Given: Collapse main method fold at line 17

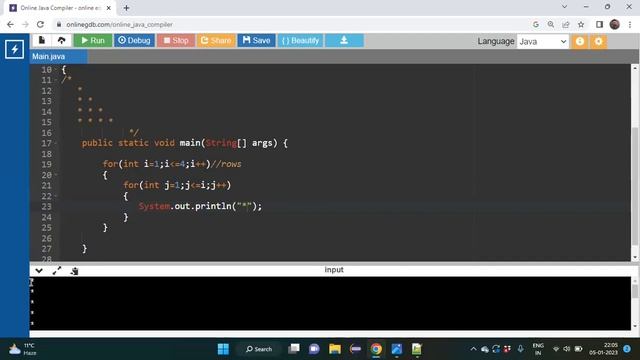Looking at the screenshot, I should [56, 143].
